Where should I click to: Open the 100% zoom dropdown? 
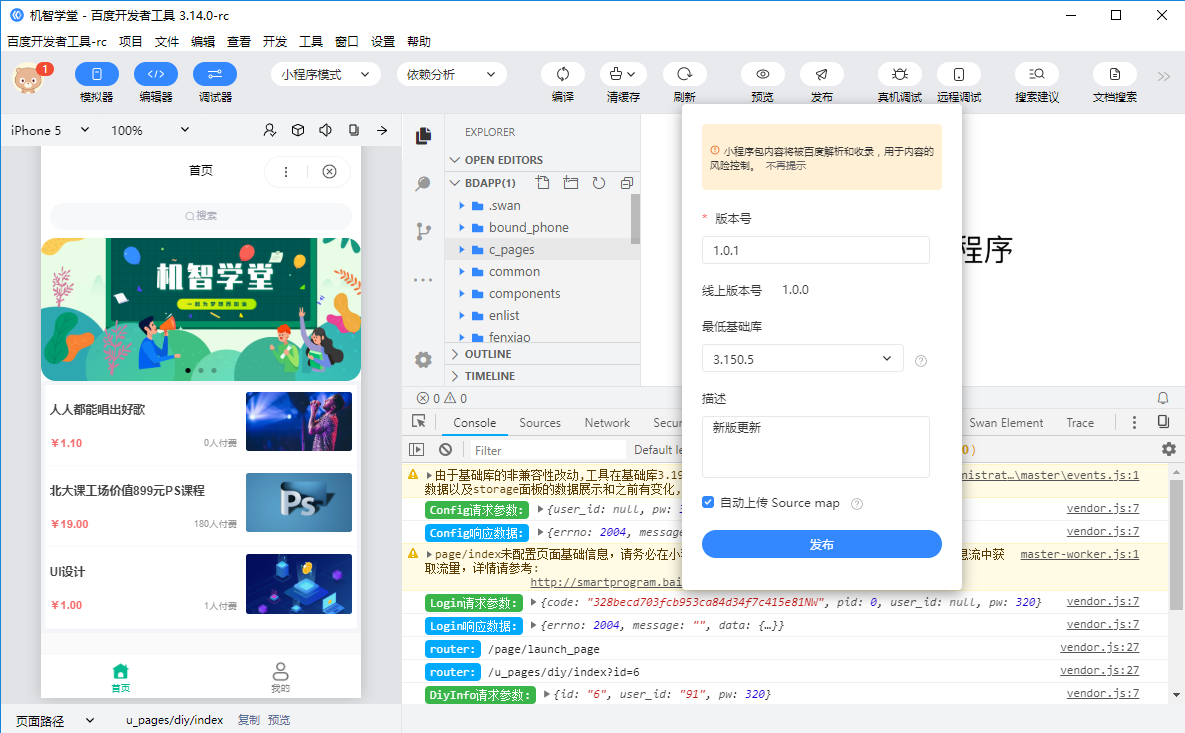click(150, 130)
